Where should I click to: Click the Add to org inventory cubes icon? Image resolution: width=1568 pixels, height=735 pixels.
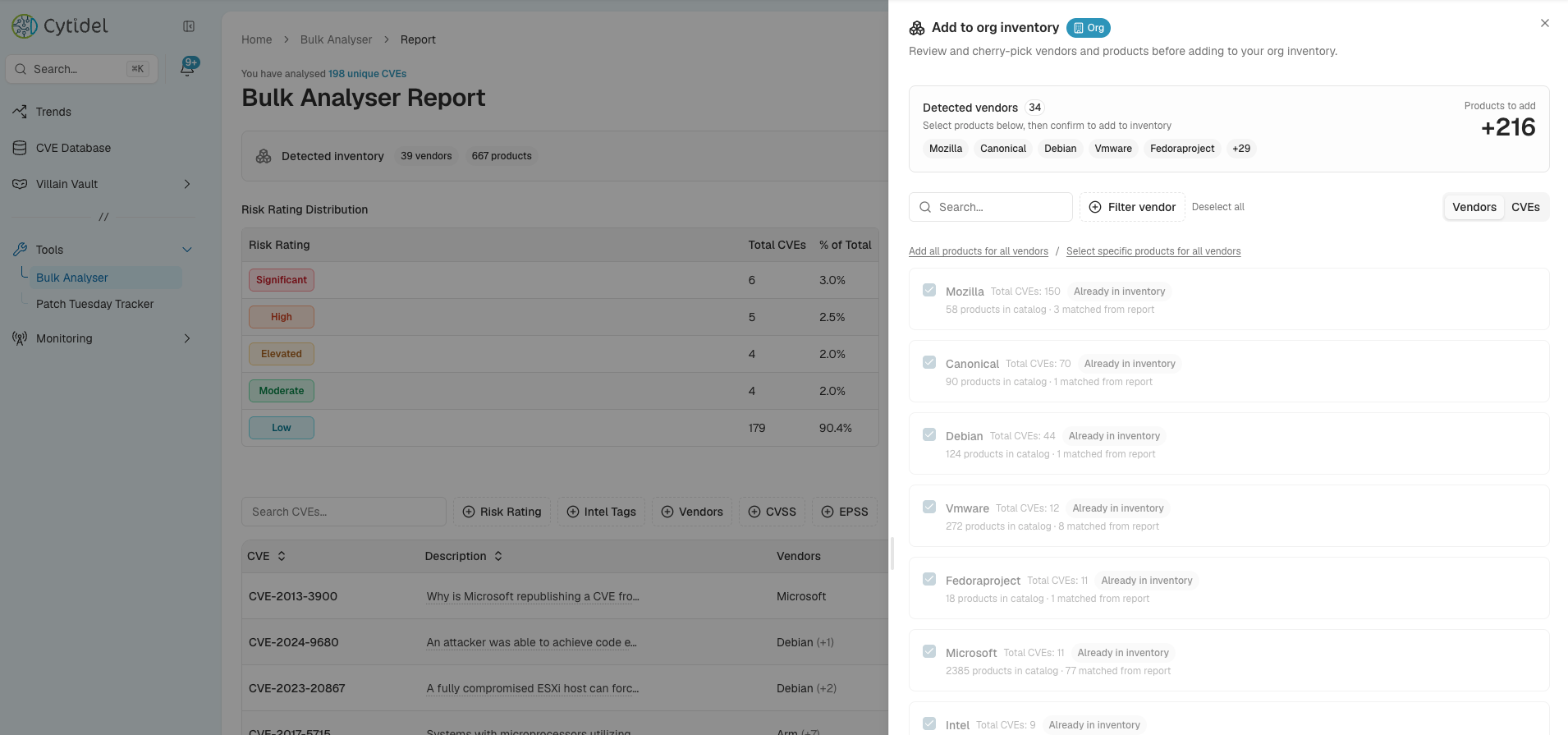(x=917, y=28)
